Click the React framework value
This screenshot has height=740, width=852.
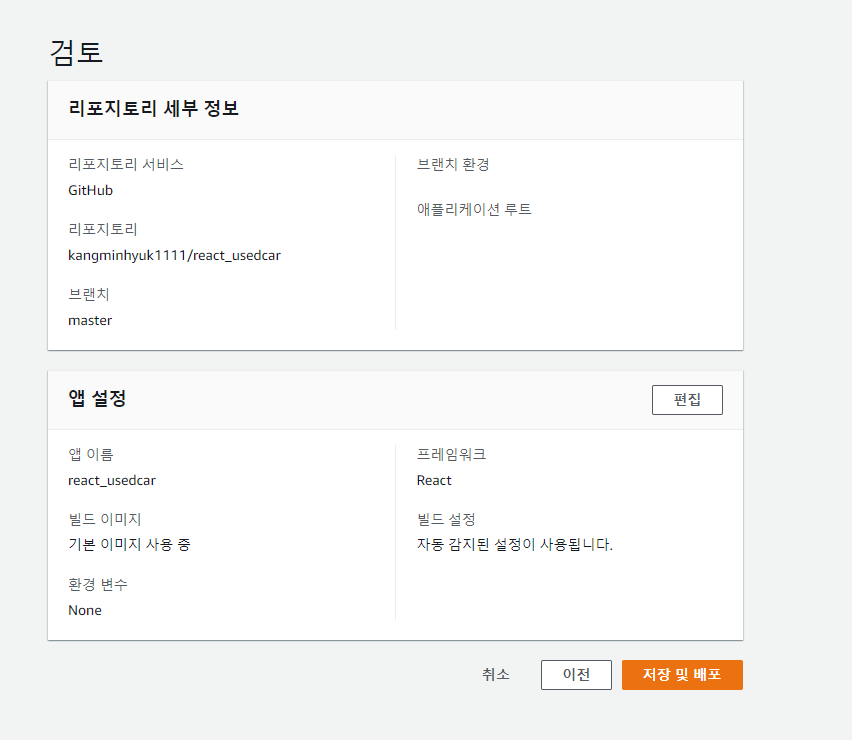pos(434,480)
